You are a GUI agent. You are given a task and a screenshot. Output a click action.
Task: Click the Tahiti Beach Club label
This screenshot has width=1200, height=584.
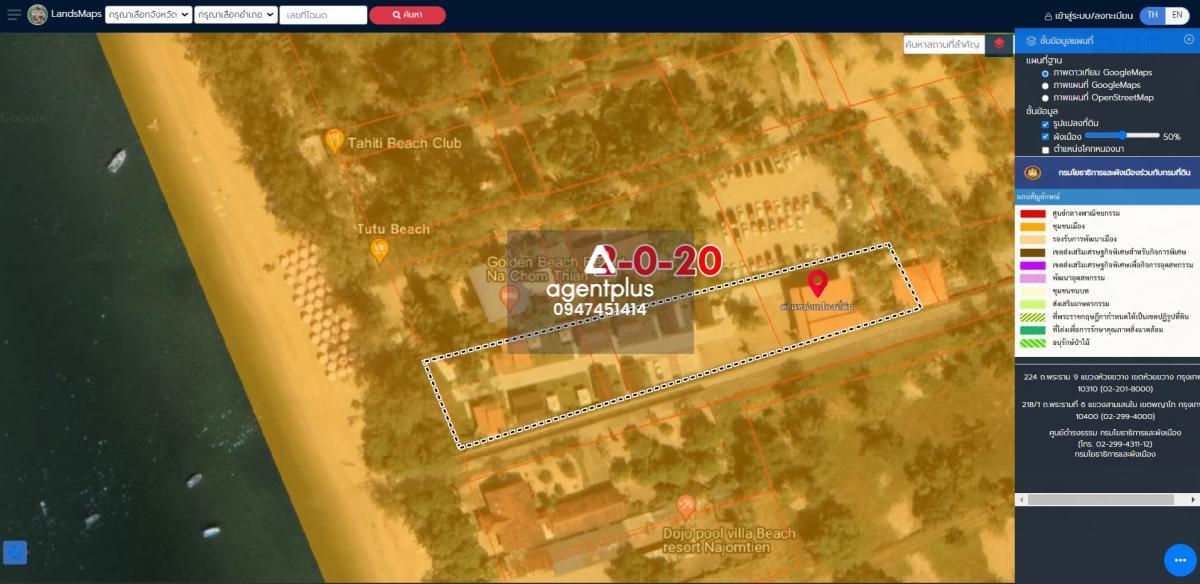pos(404,143)
